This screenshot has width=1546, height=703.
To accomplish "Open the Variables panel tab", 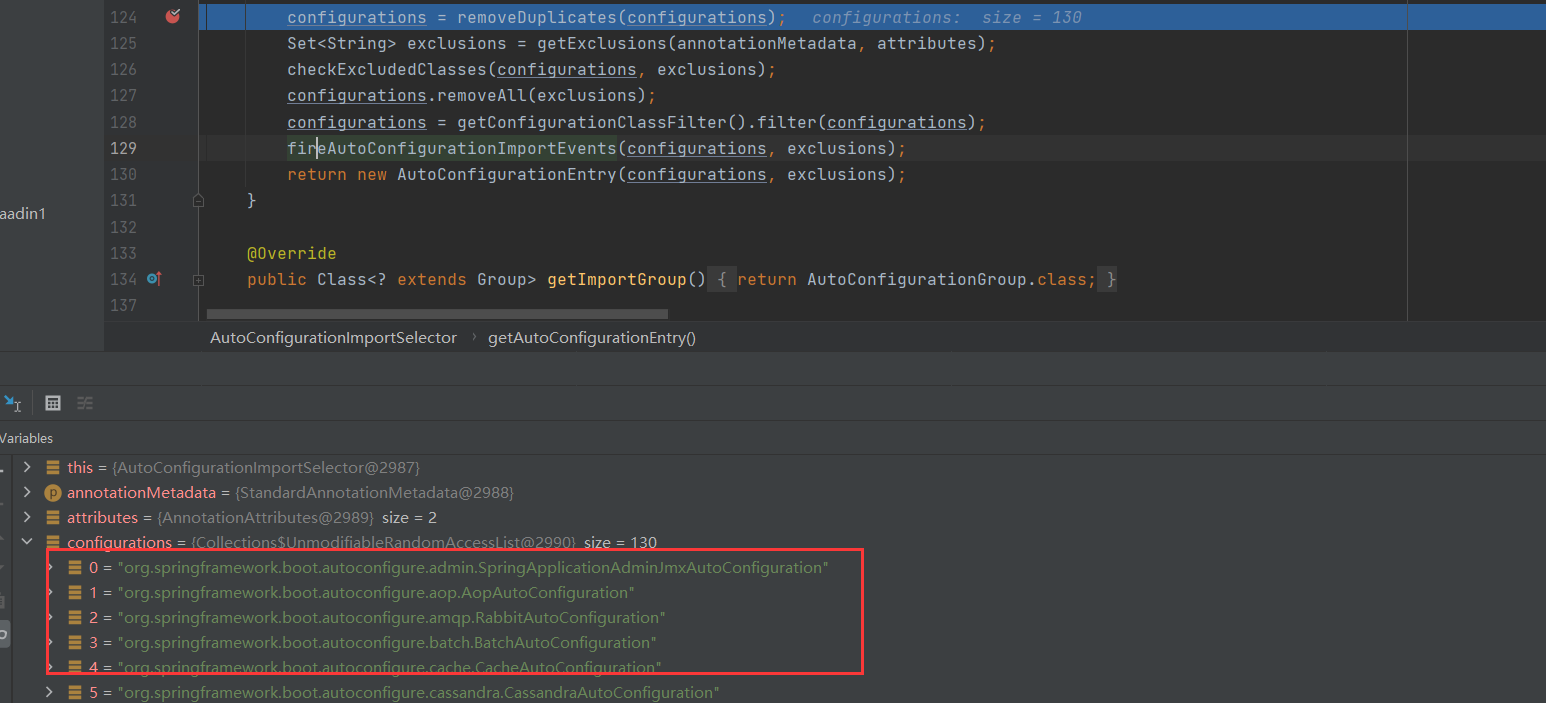I will click(x=26, y=438).
